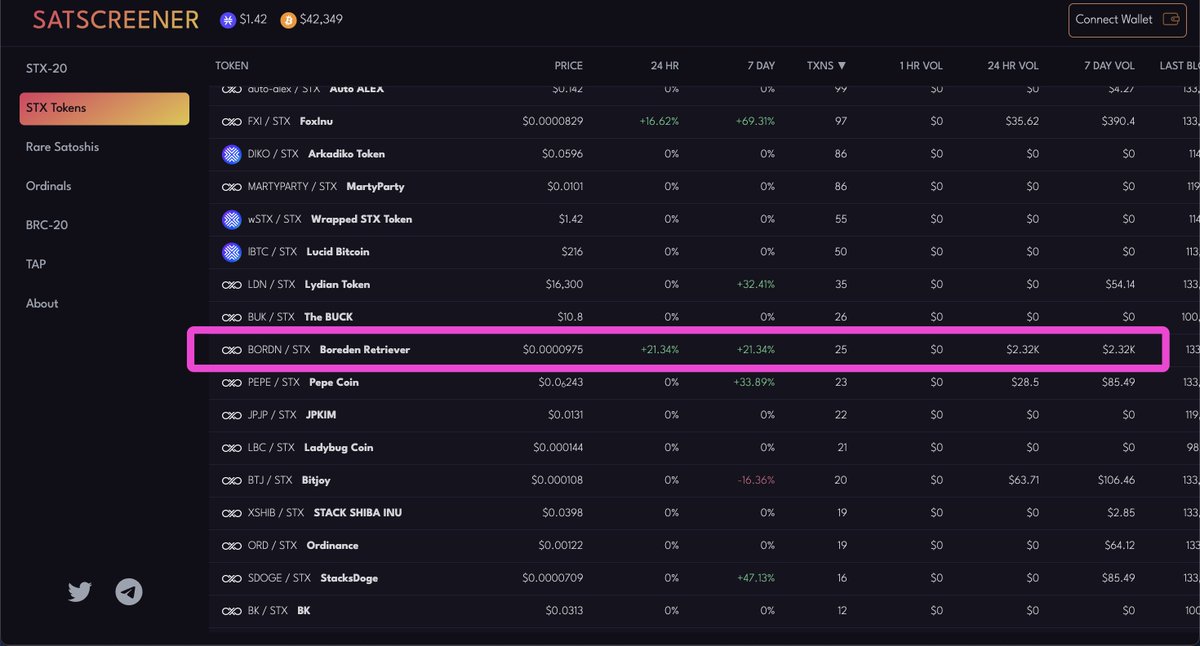
Task: Click the +47.13% value for StacksDoge
Action: (x=754, y=578)
